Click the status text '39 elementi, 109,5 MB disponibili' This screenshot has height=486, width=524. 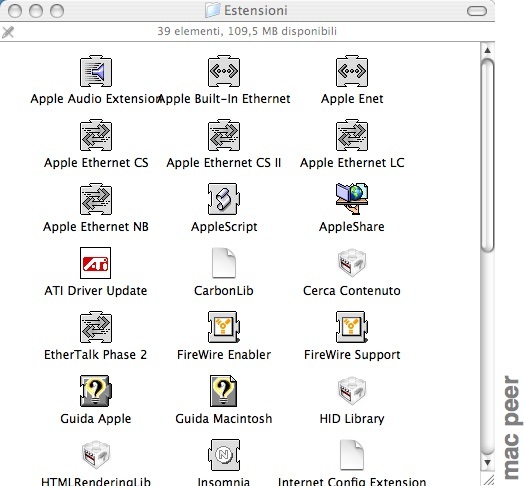(x=247, y=31)
